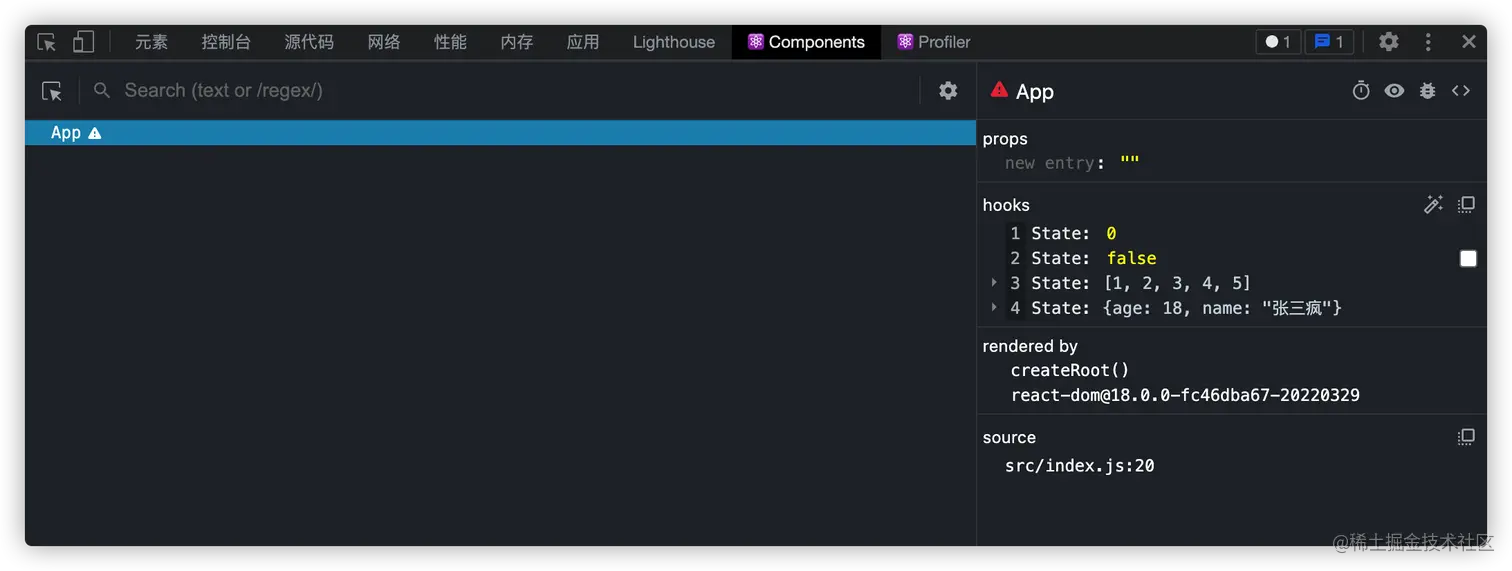Inspect matching DOM element eye icon
The height and width of the screenshot is (571, 1512).
pyautogui.click(x=1394, y=91)
